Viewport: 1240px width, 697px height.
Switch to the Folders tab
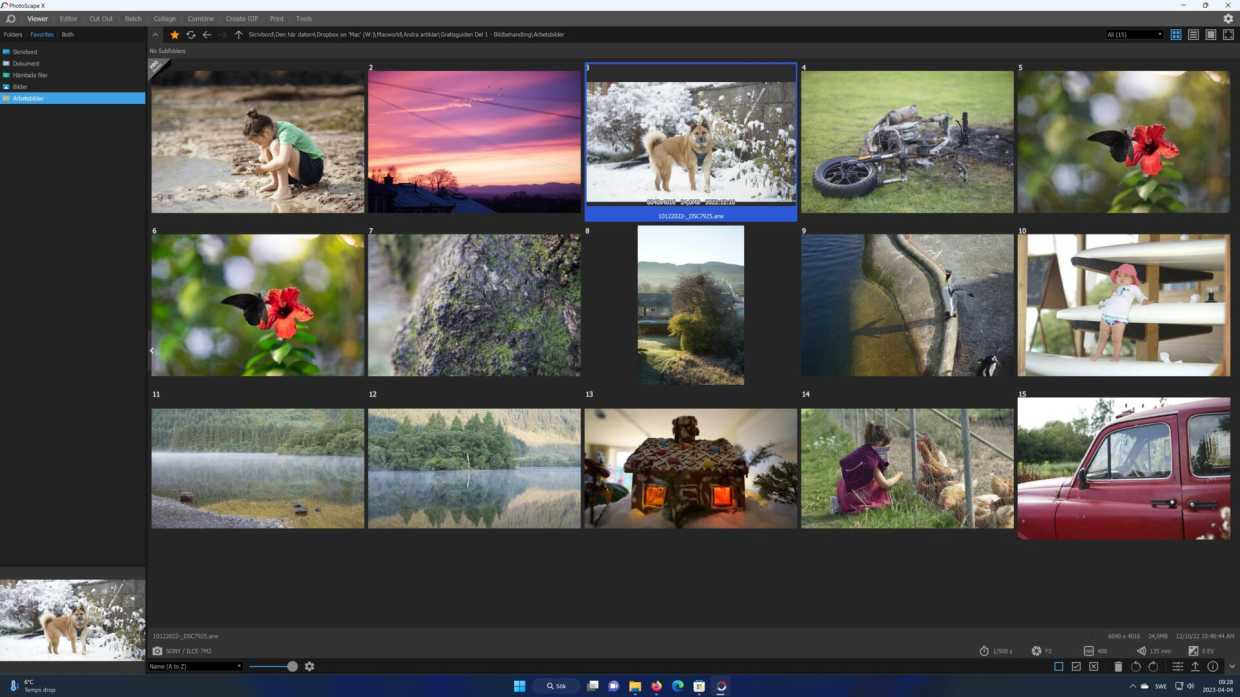[12, 34]
